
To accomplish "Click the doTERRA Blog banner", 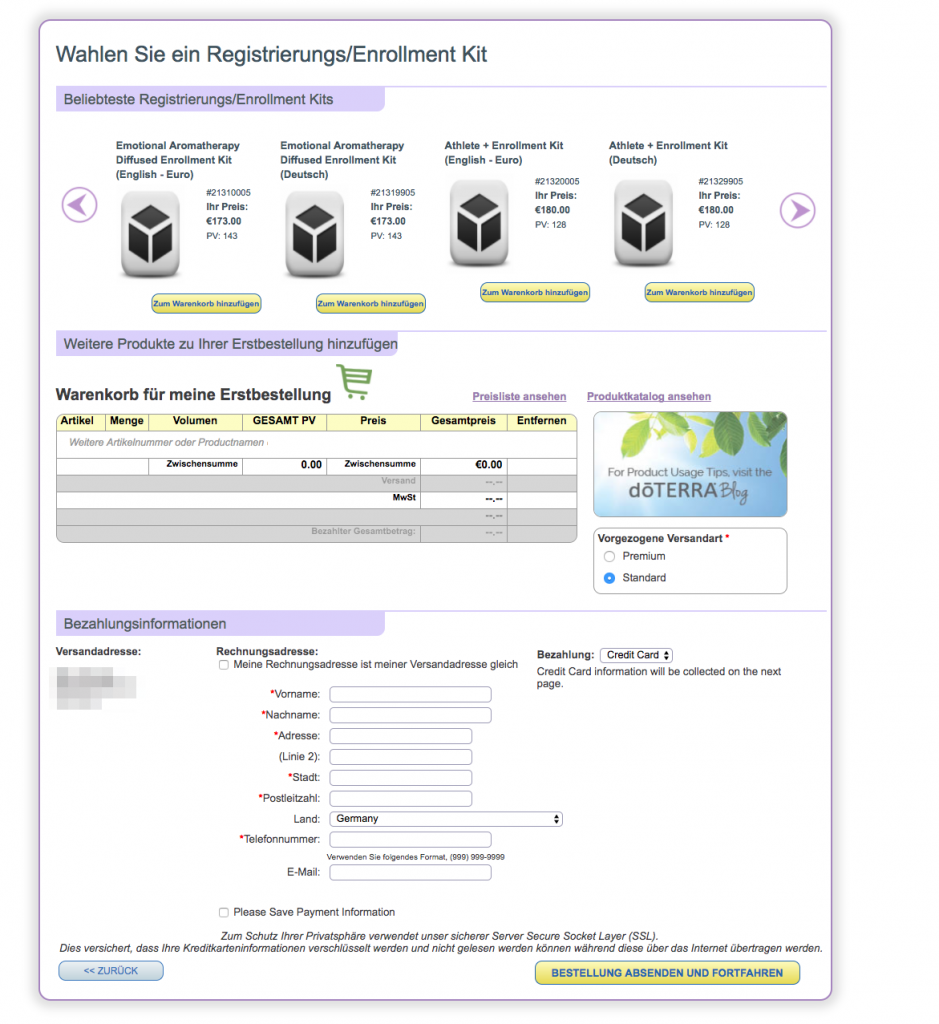I will (x=690, y=464).
